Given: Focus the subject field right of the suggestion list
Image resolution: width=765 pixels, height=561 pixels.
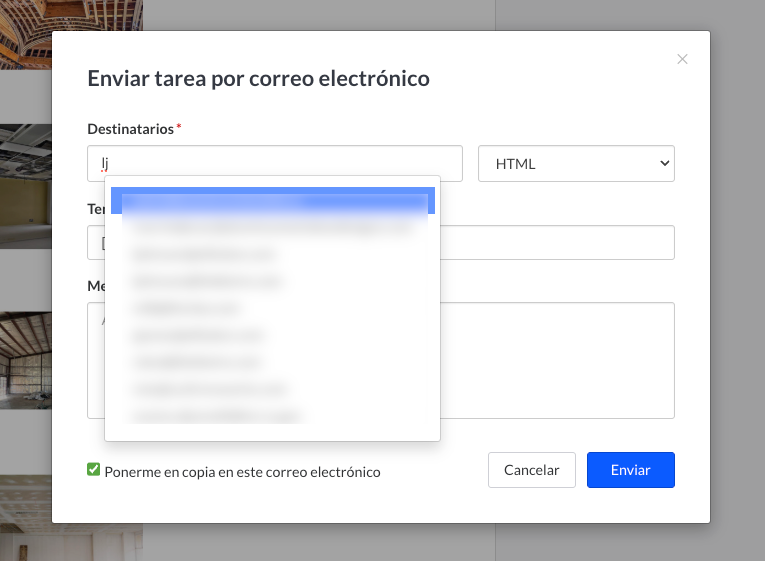Looking at the screenshot, I should point(556,242).
